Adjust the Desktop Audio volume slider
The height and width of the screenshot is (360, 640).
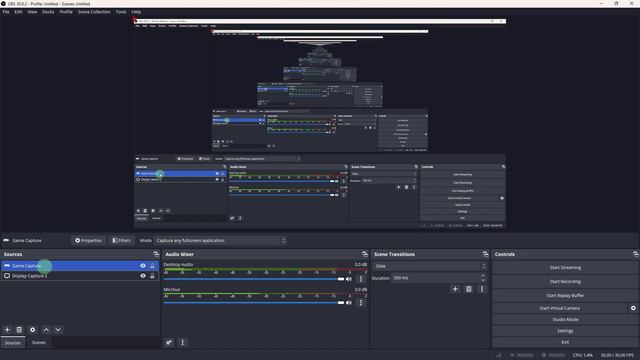253,279
